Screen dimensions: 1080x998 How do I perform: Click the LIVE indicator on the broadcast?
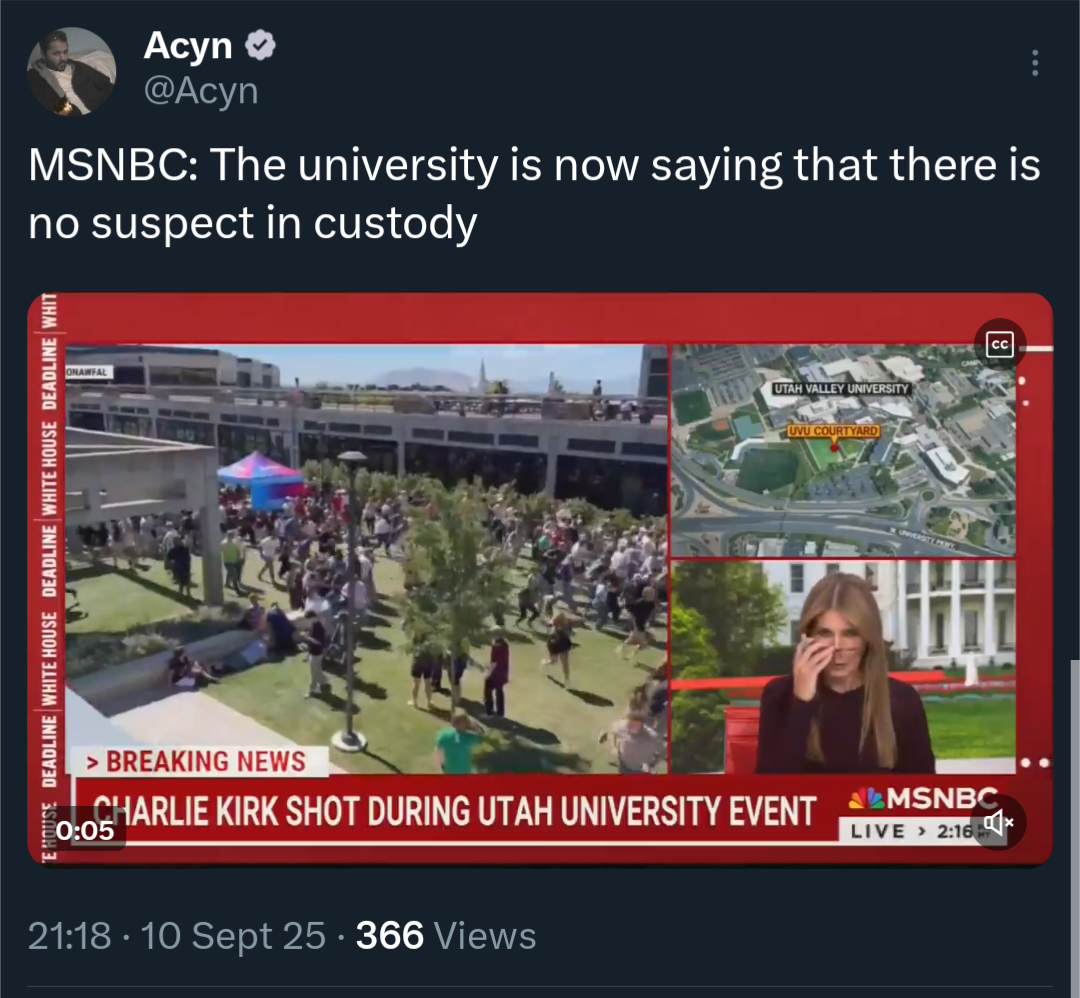click(878, 831)
